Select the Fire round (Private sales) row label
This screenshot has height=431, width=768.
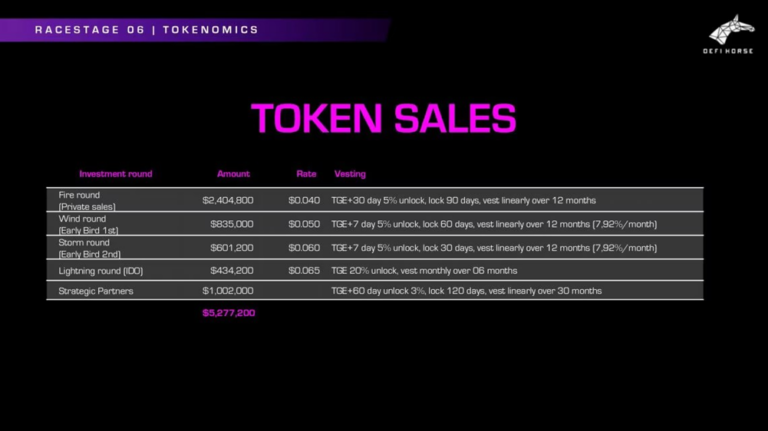pos(87,200)
